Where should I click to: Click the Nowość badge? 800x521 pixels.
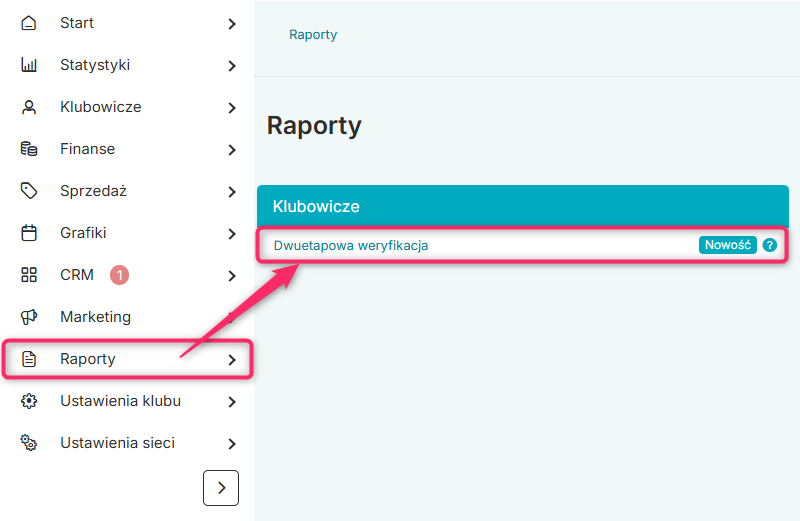pyautogui.click(x=728, y=245)
